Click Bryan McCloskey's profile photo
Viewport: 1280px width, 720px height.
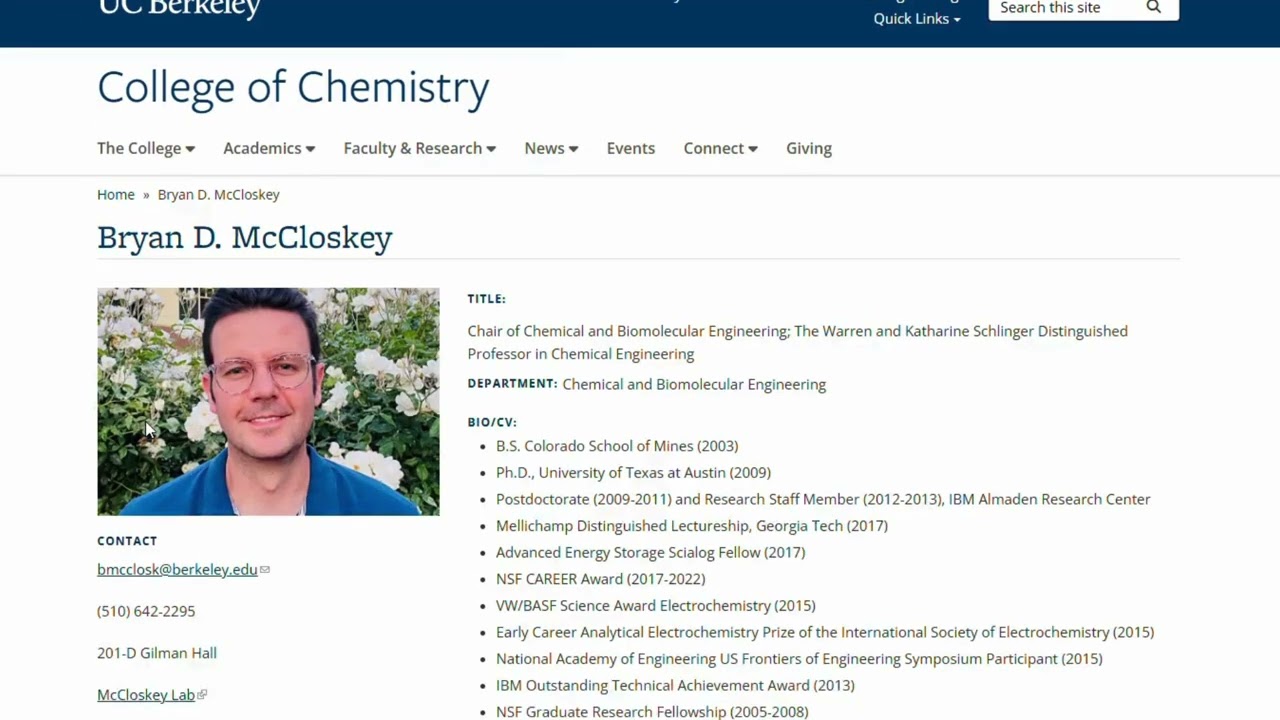[268, 402]
